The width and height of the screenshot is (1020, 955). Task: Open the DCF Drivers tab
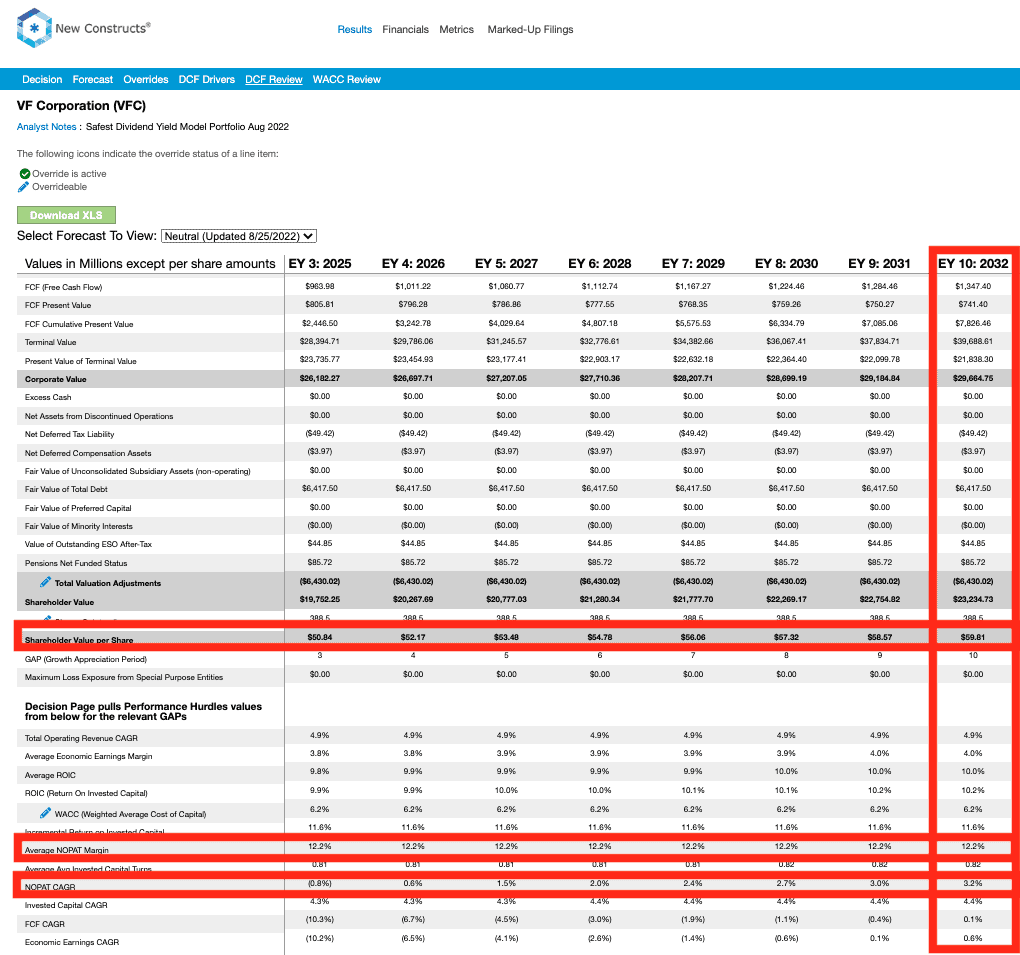[207, 79]
